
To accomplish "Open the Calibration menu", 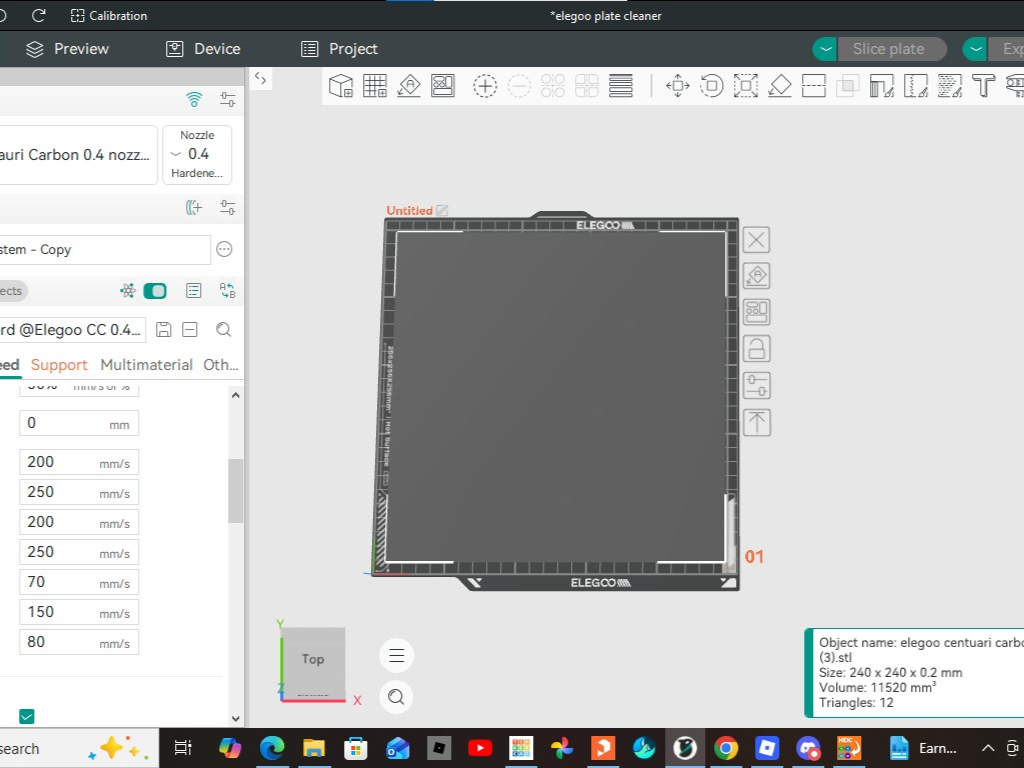I will (x=108, y=16).
